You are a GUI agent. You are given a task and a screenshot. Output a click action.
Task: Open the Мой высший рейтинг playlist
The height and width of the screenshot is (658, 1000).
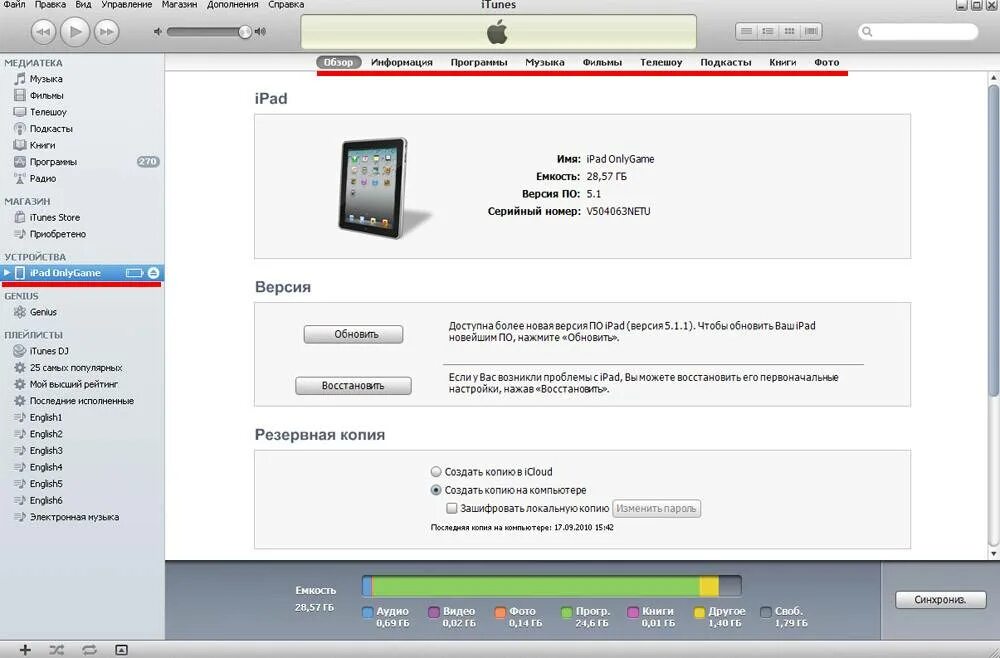pyautogui.click(x=73, y=384)
